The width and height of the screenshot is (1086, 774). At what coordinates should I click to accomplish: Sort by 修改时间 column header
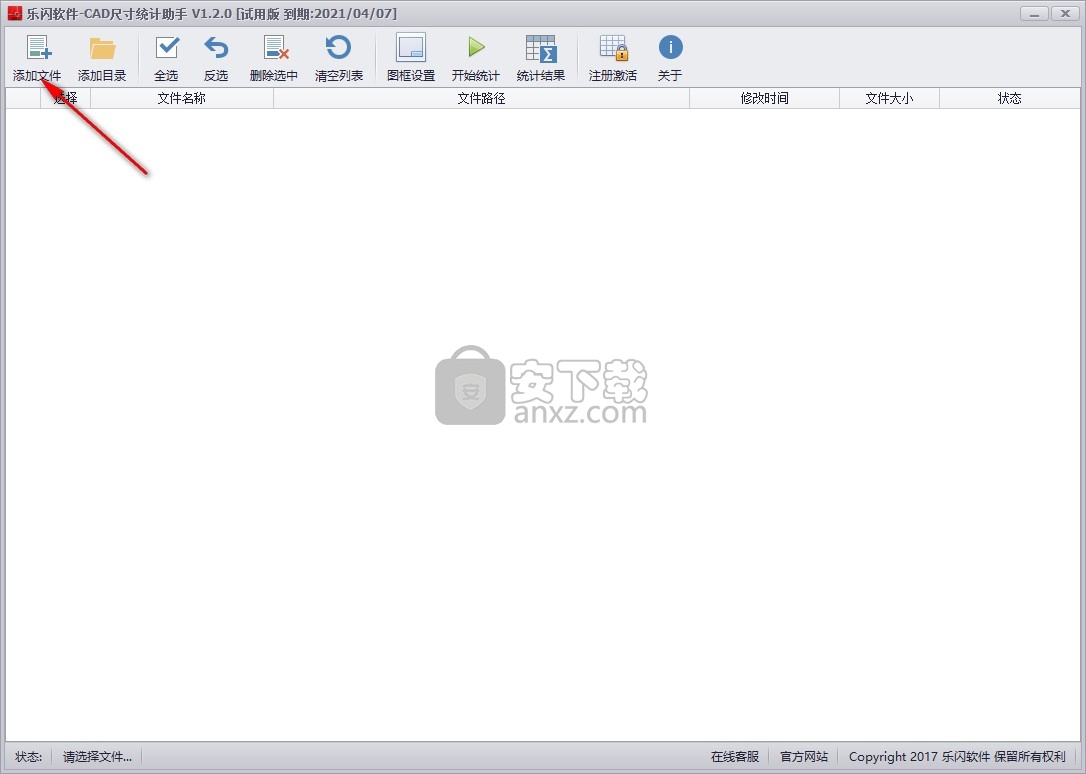765,98
